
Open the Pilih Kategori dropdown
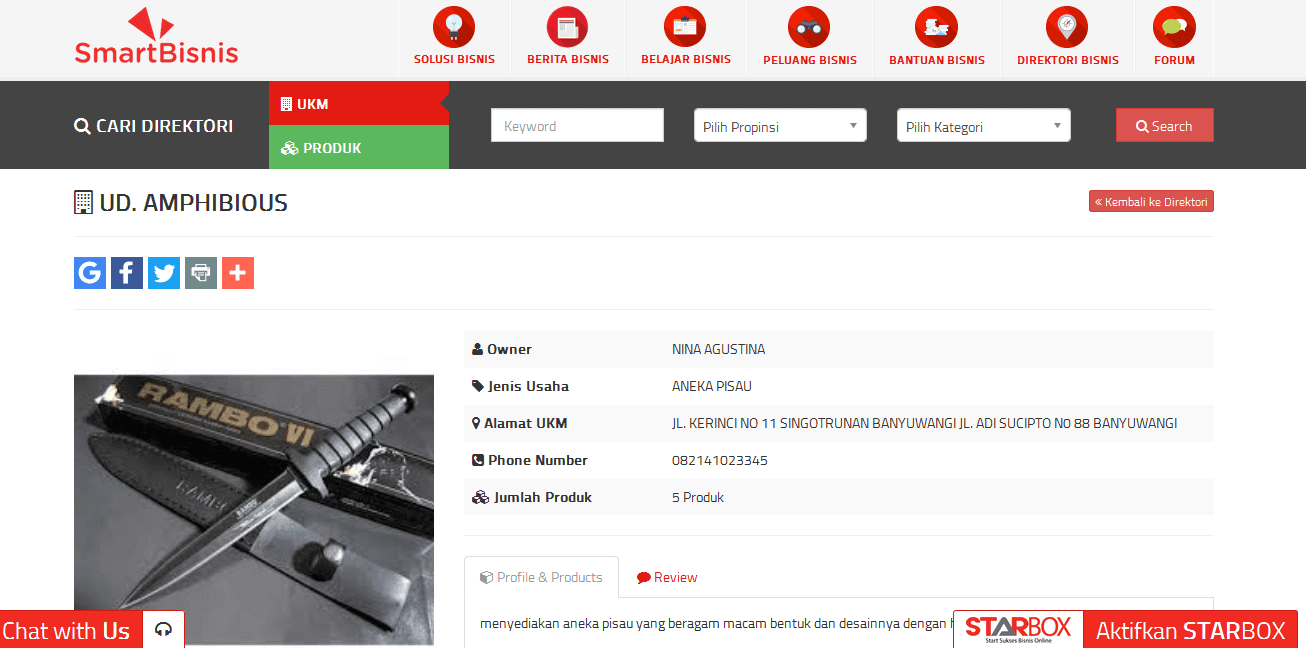pyautogui.click(x=983, y=126)
